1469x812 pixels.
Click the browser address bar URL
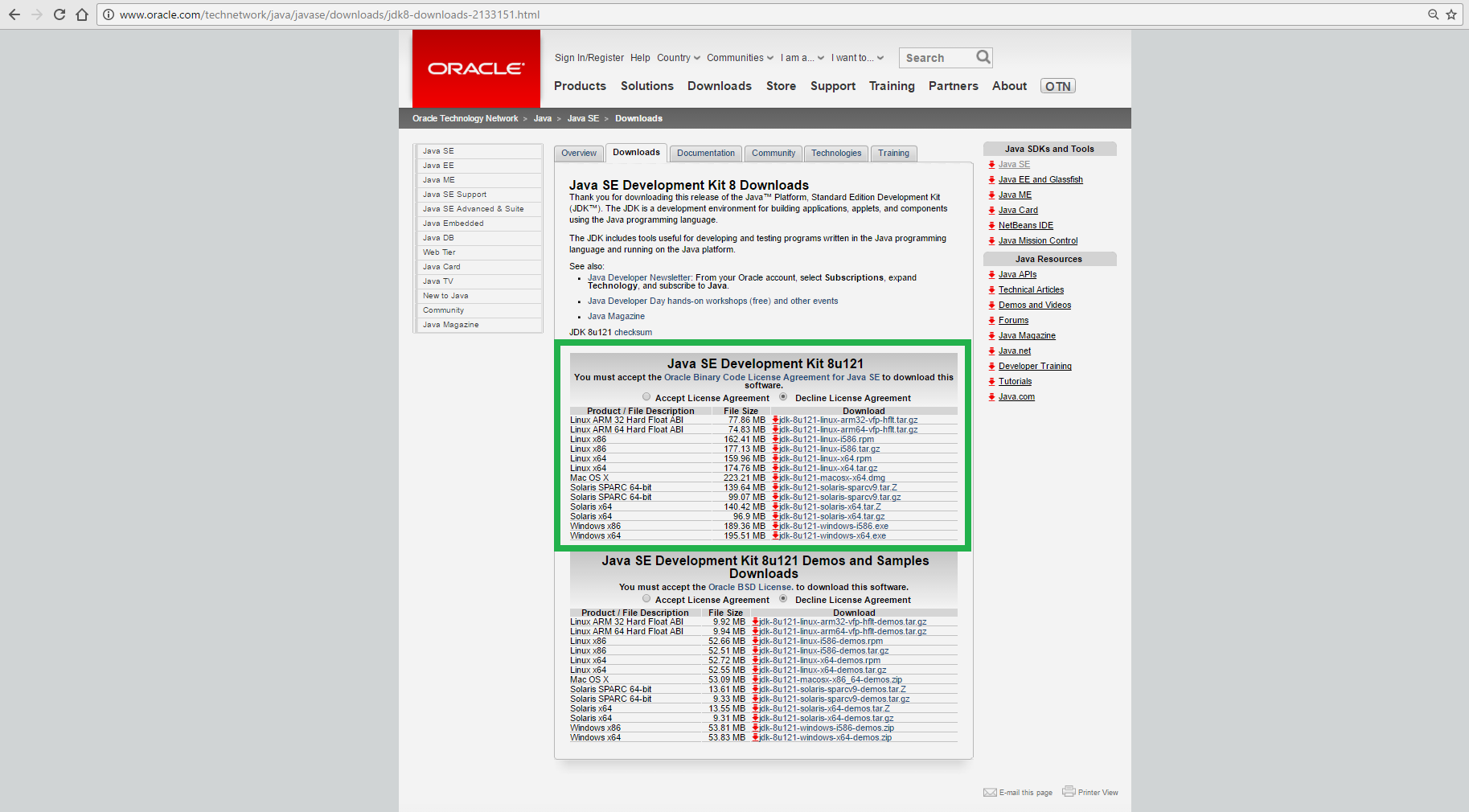point(330,14)
